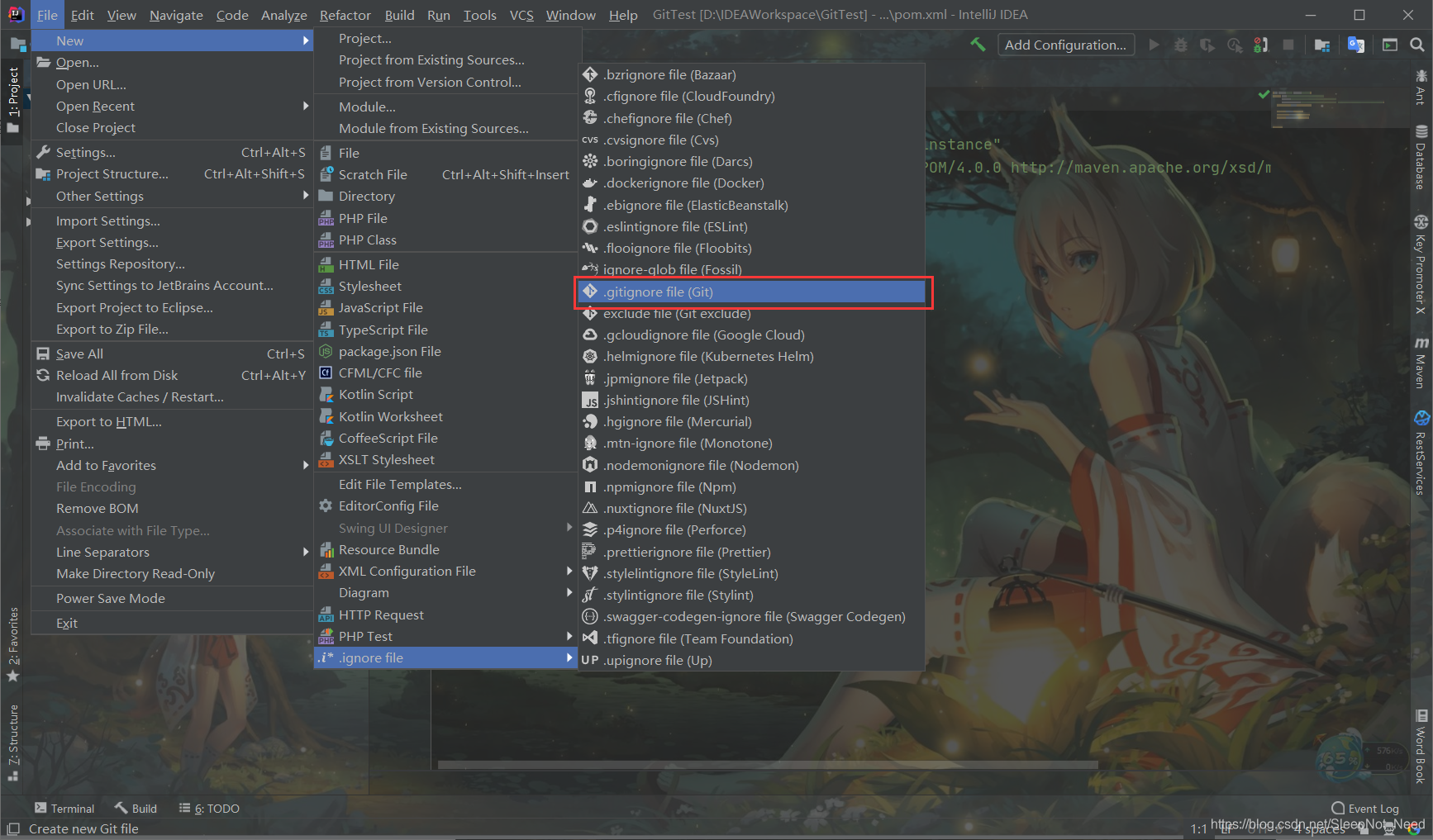Select .prettierignore file (Prettier)

(x=751, y=552)
